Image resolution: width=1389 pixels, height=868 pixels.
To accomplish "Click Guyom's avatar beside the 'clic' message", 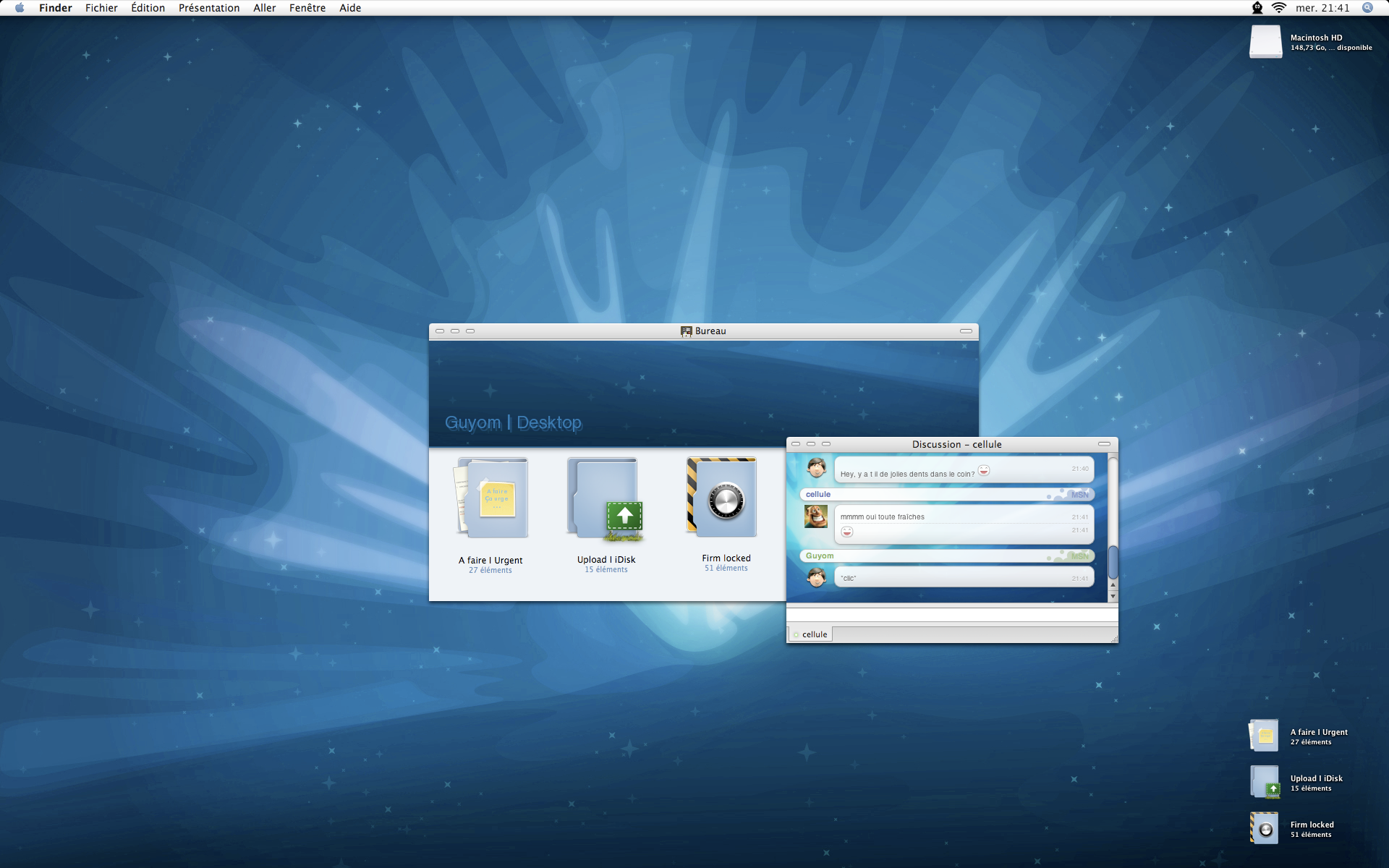I will (817, 577).
